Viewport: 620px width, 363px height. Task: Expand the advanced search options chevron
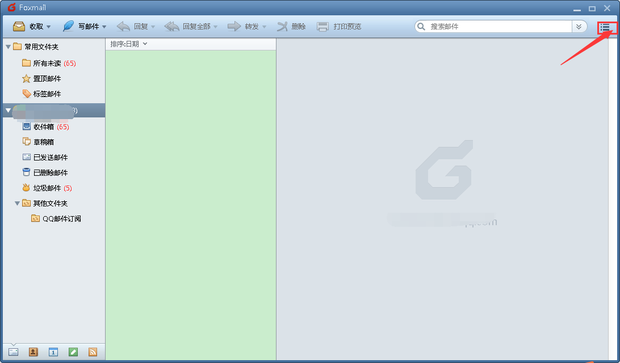point(578,26)
